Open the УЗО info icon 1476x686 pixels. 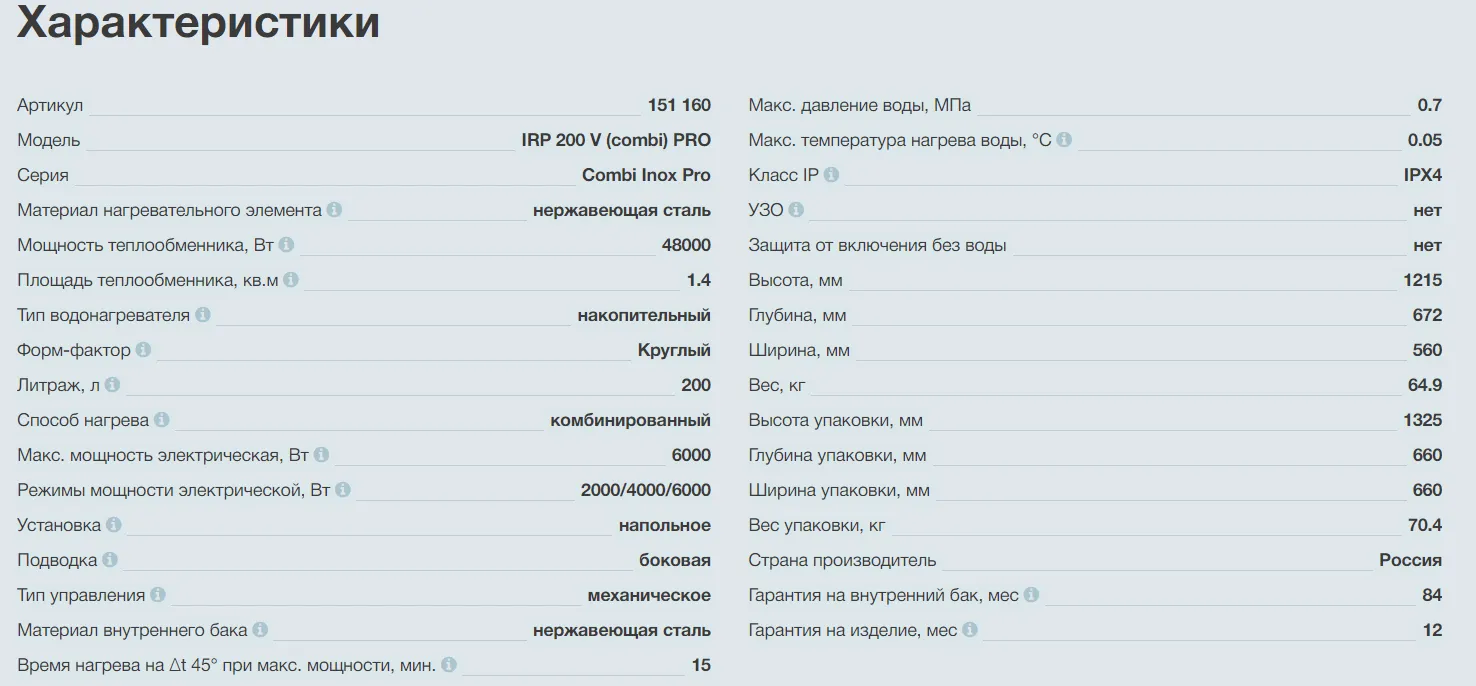[x=796, y=210]
